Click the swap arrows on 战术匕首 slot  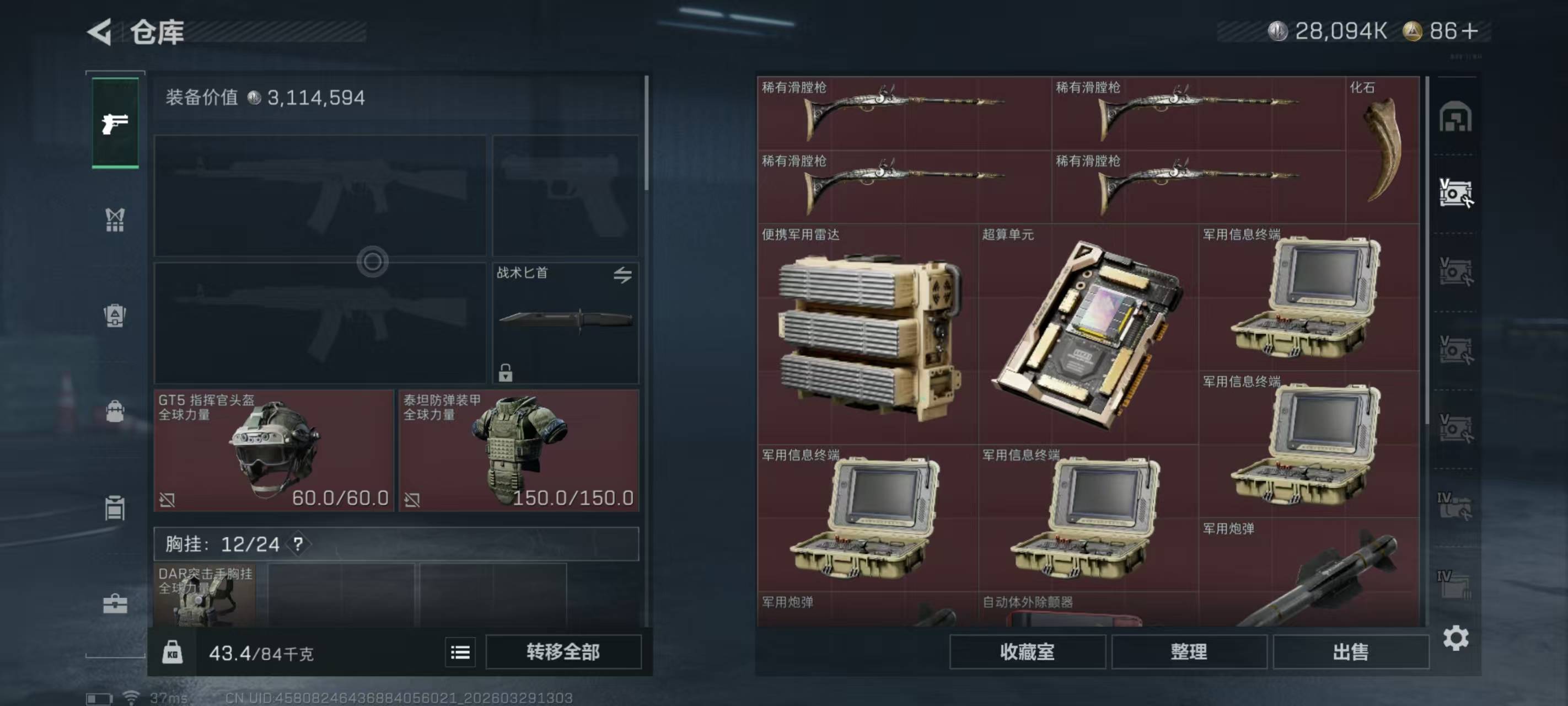622,275
